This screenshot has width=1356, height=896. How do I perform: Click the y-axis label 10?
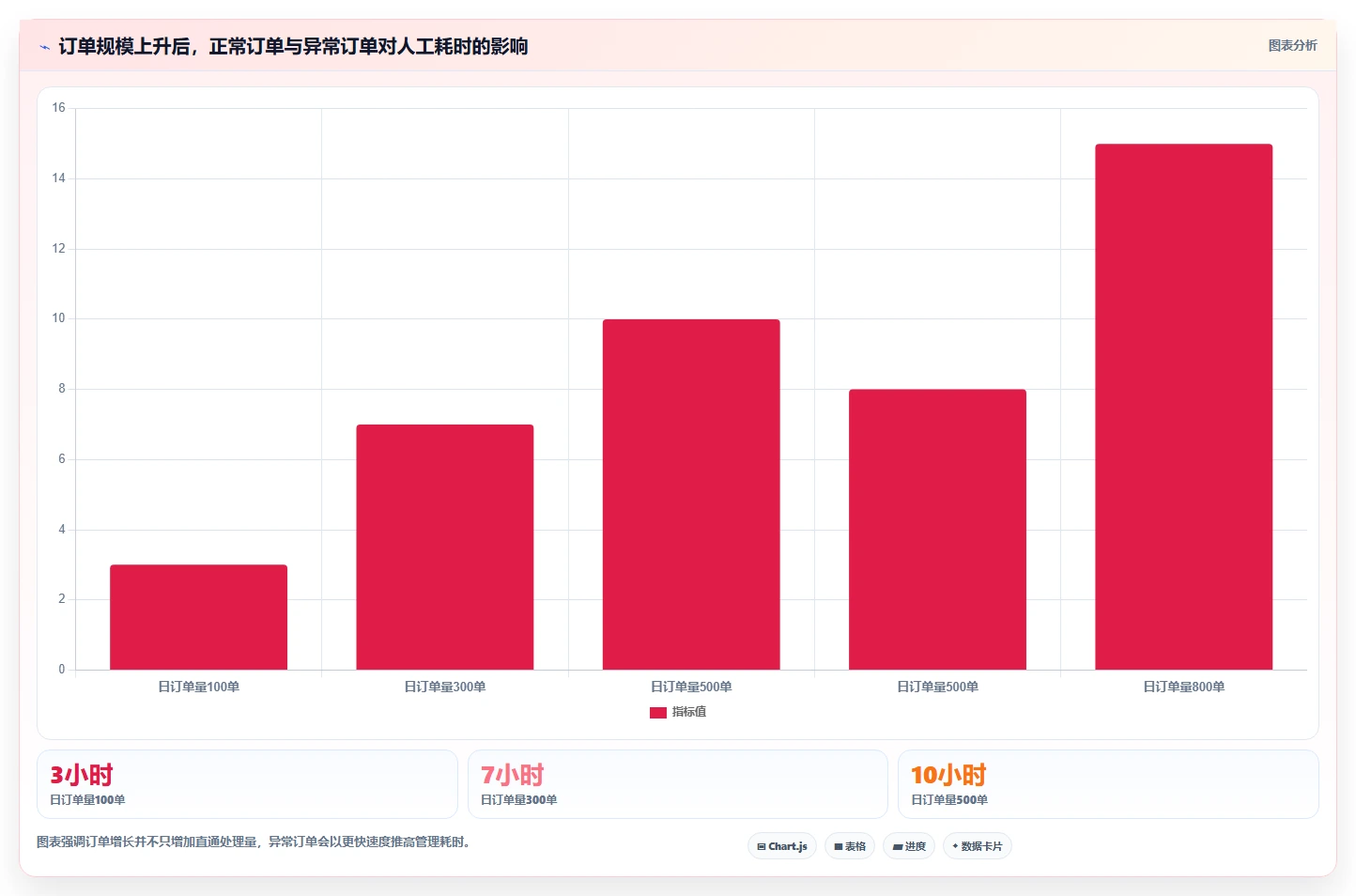[x=58, y=318]
